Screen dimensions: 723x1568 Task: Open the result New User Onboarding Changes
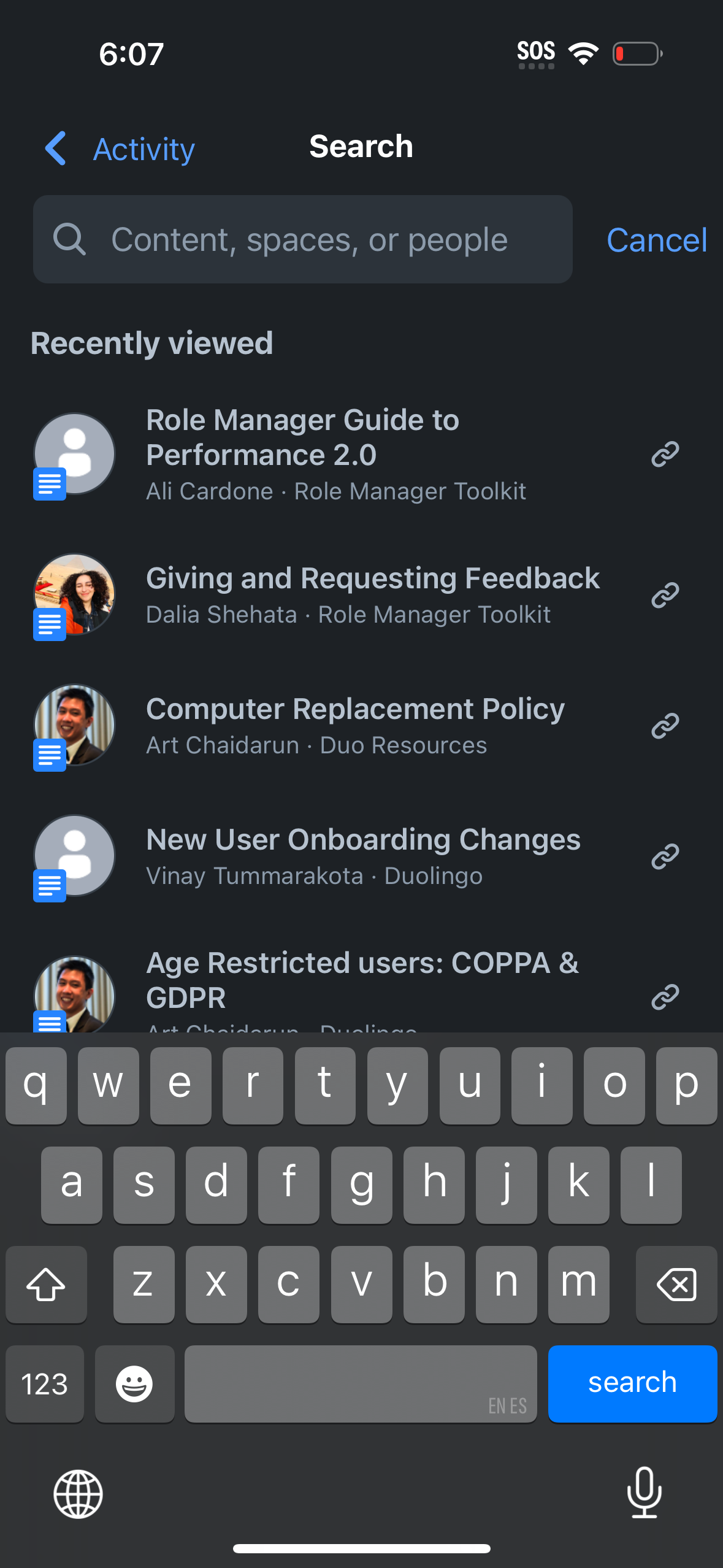[363, 856]
